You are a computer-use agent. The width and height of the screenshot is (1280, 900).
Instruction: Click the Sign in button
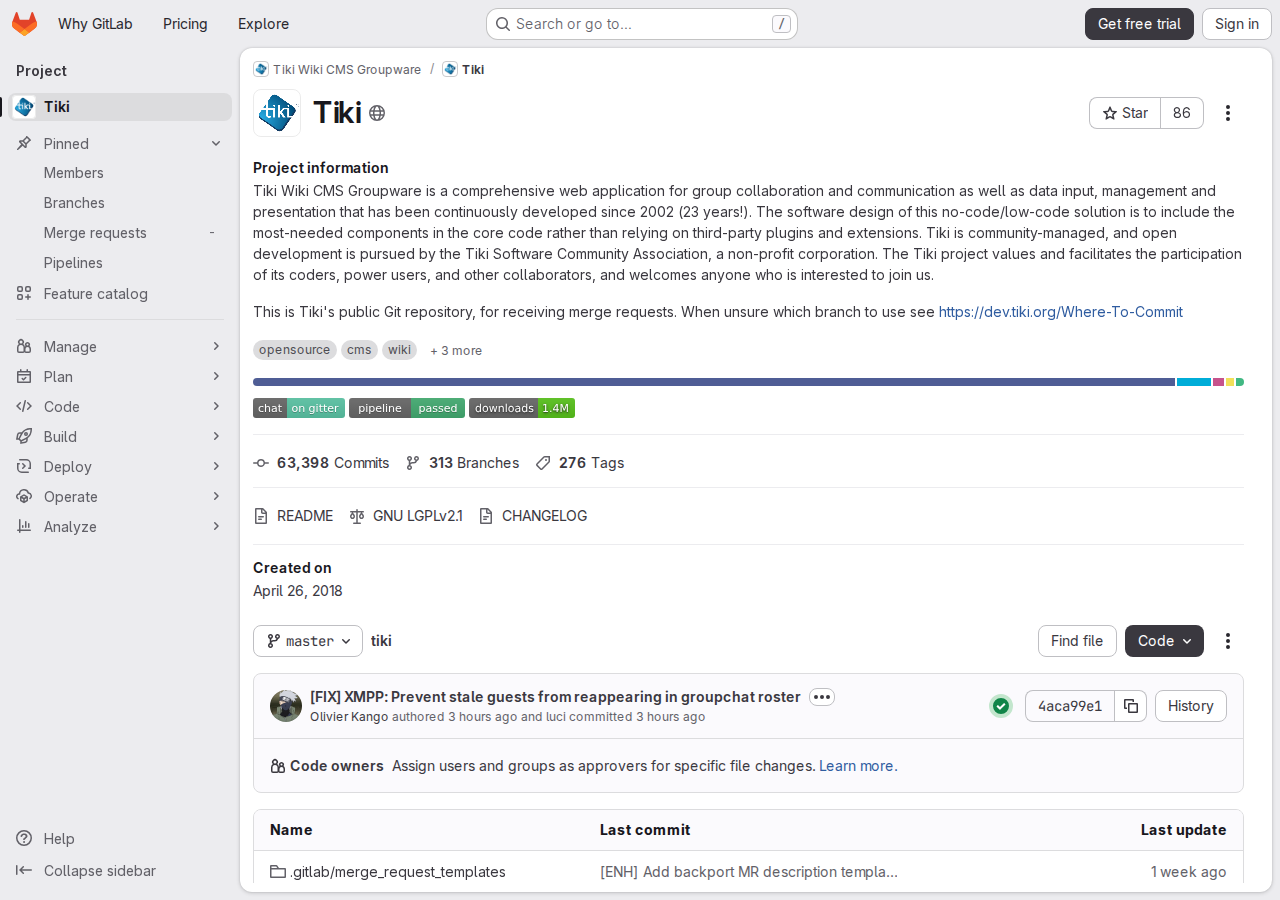click(1237, 24)
